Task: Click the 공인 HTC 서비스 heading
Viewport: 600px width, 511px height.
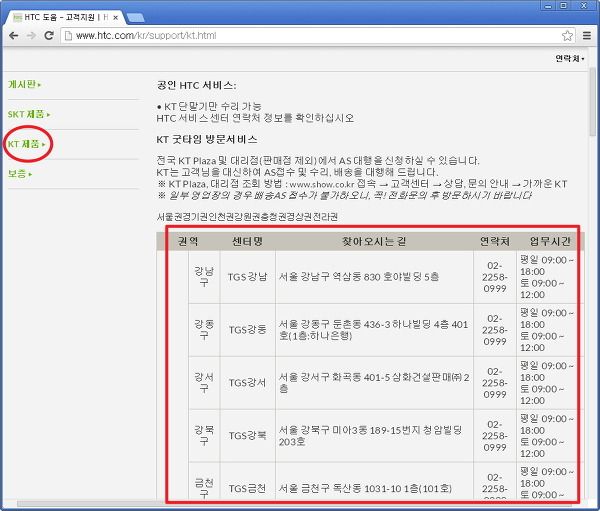Action: 196,85
